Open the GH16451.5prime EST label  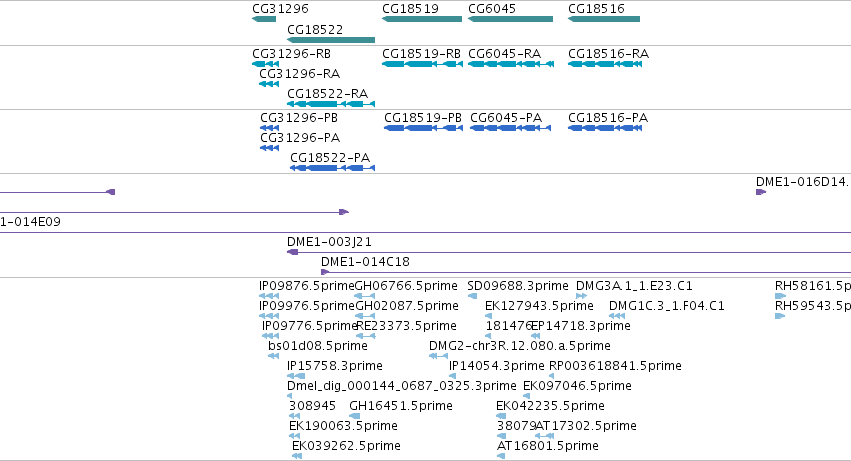pyautogui.click(x=401, y=406)
